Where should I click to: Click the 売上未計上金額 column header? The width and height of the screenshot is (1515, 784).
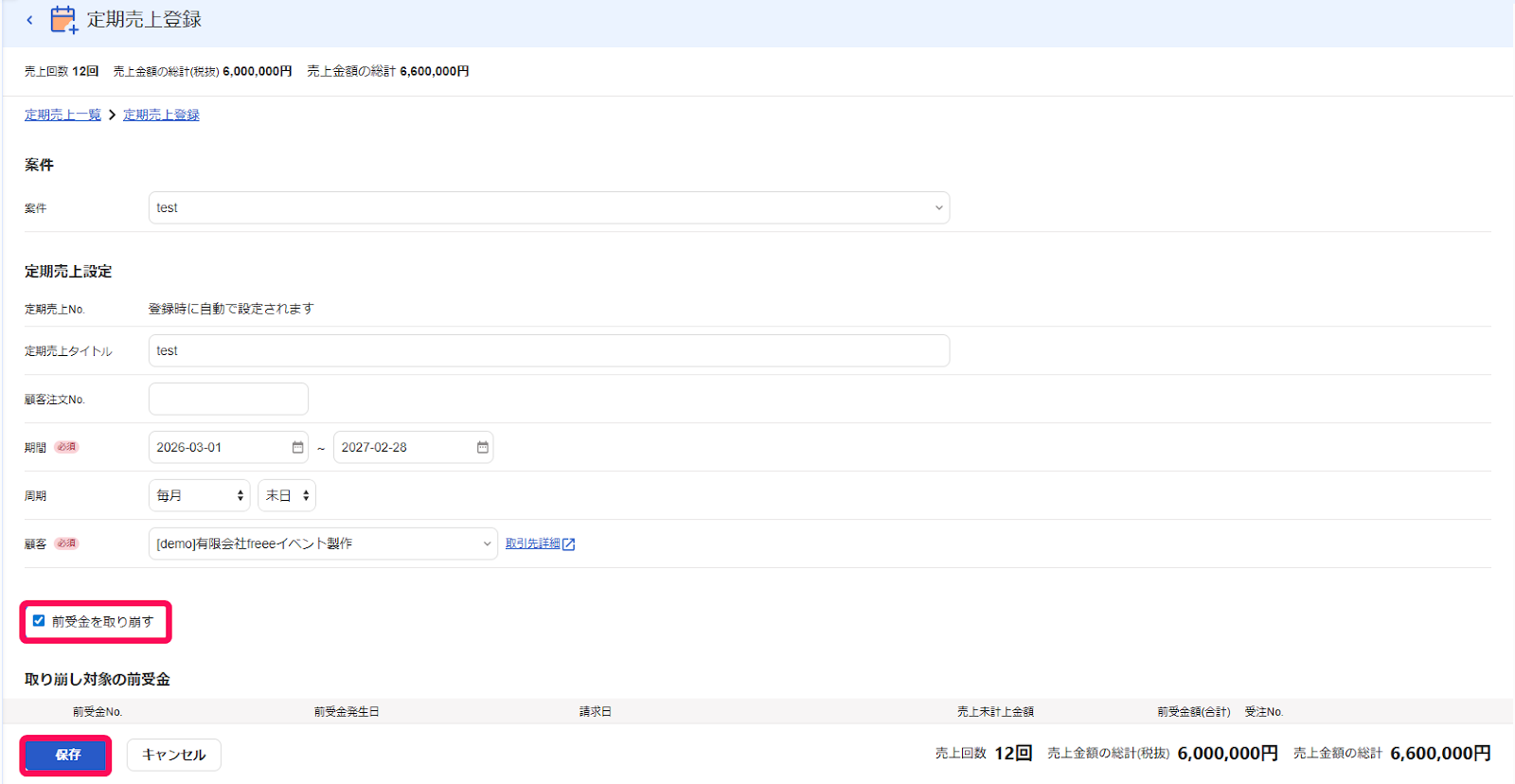click(x=995, y=712)
